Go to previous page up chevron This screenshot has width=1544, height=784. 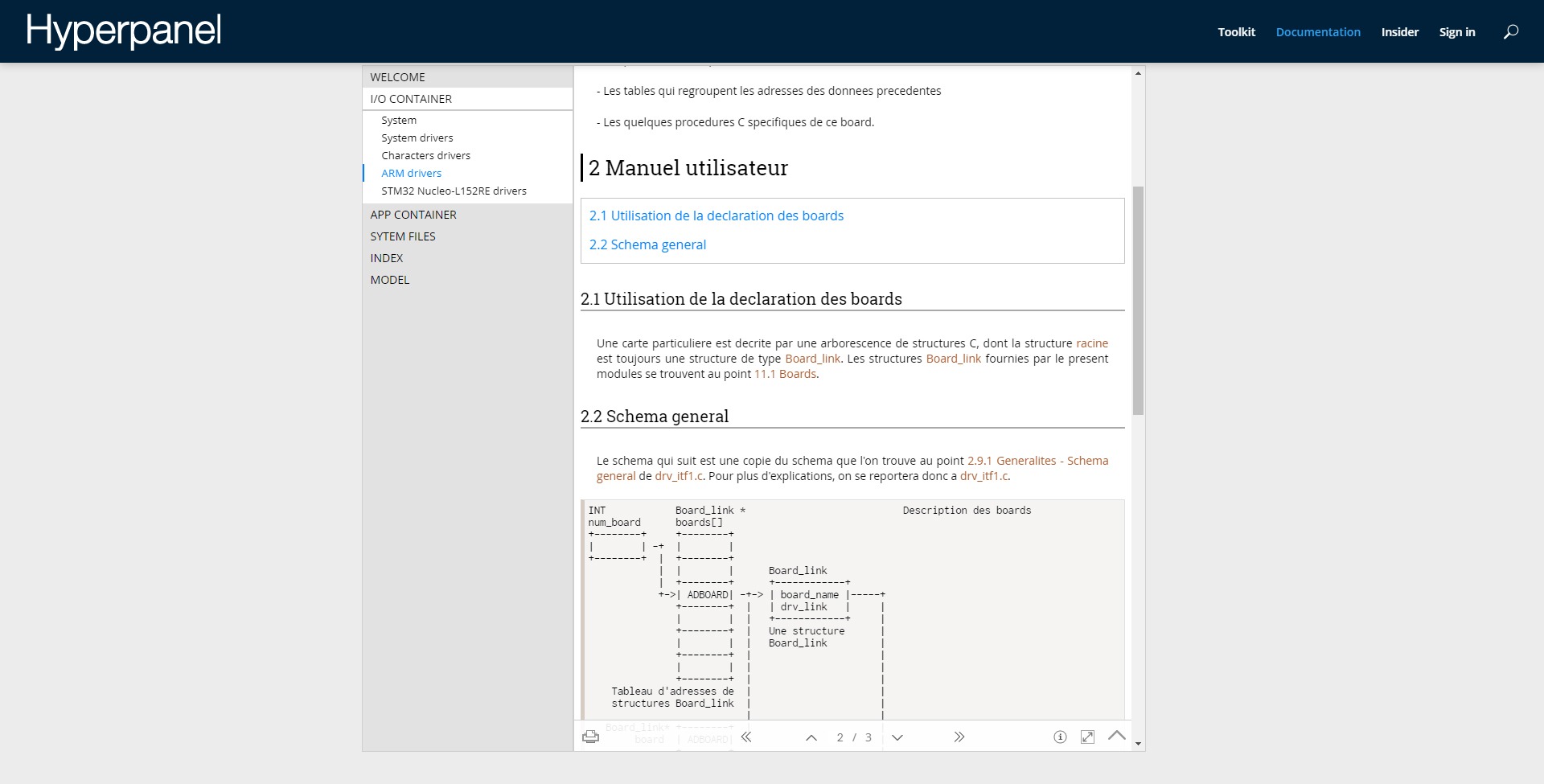[811, 737]
